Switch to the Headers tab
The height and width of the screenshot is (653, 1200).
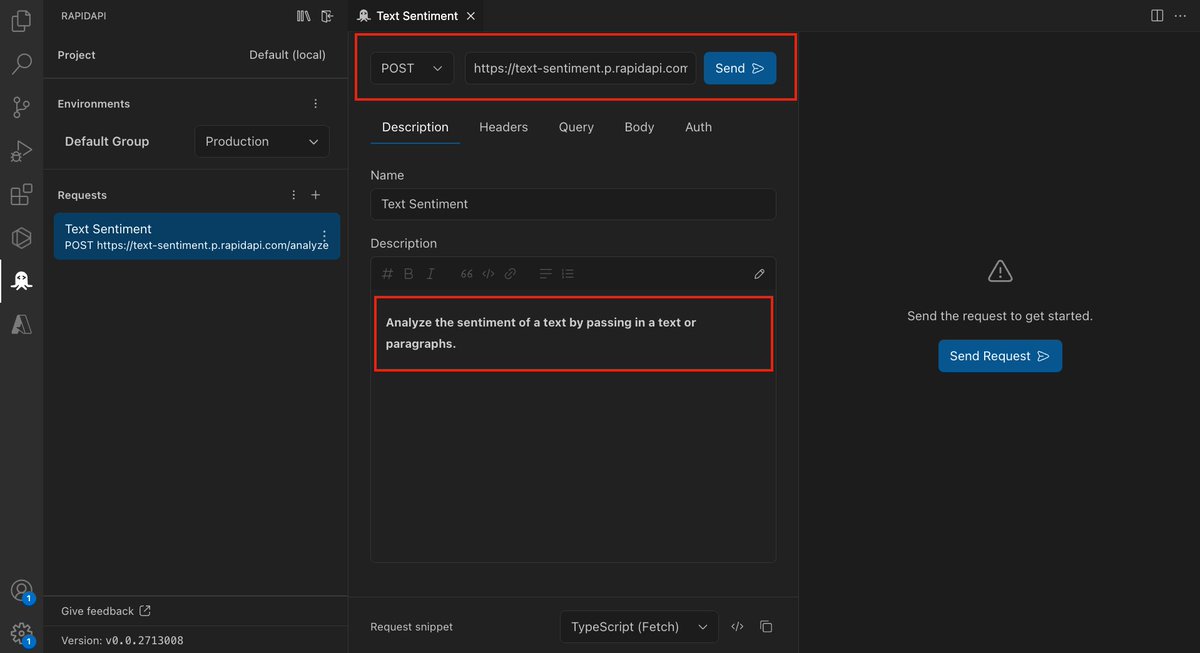[503, 127]
